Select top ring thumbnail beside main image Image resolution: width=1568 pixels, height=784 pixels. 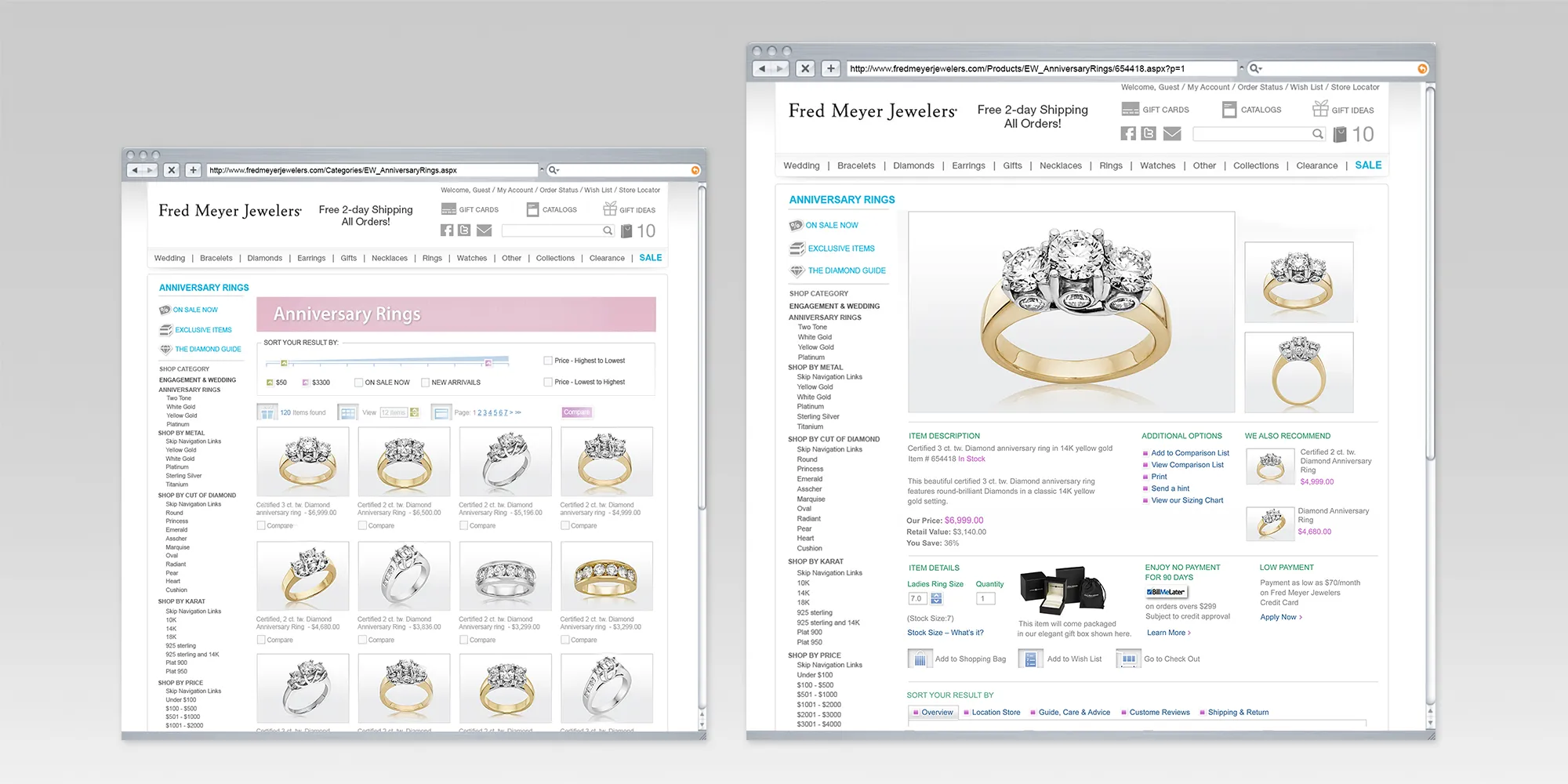1298,282
